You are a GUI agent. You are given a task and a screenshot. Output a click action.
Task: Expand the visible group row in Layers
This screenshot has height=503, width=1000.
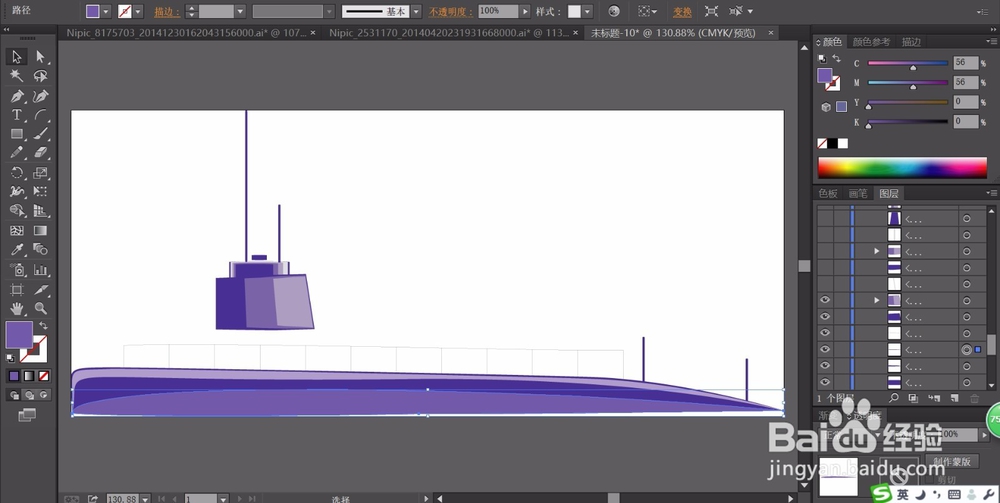(x=877, y=300)
